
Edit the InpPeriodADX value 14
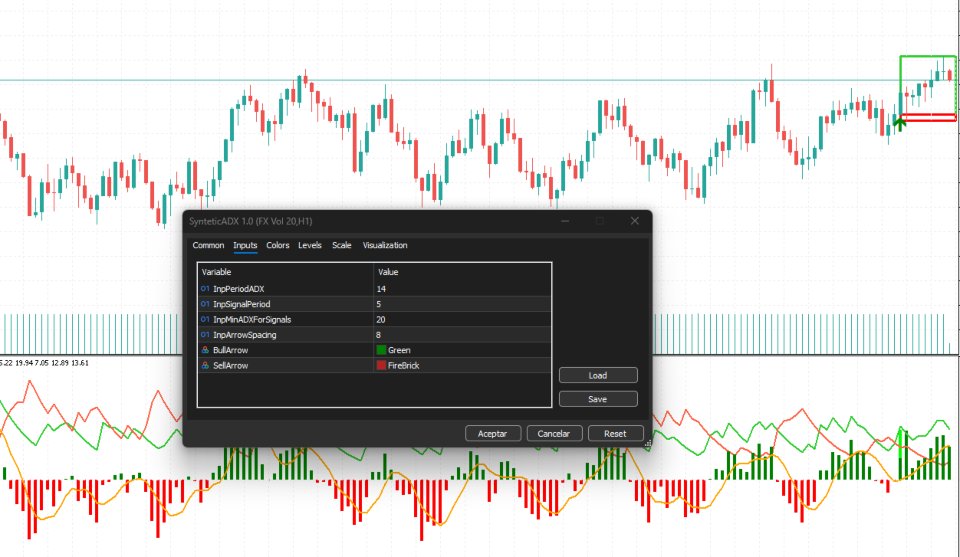click(x=462, y=289)
